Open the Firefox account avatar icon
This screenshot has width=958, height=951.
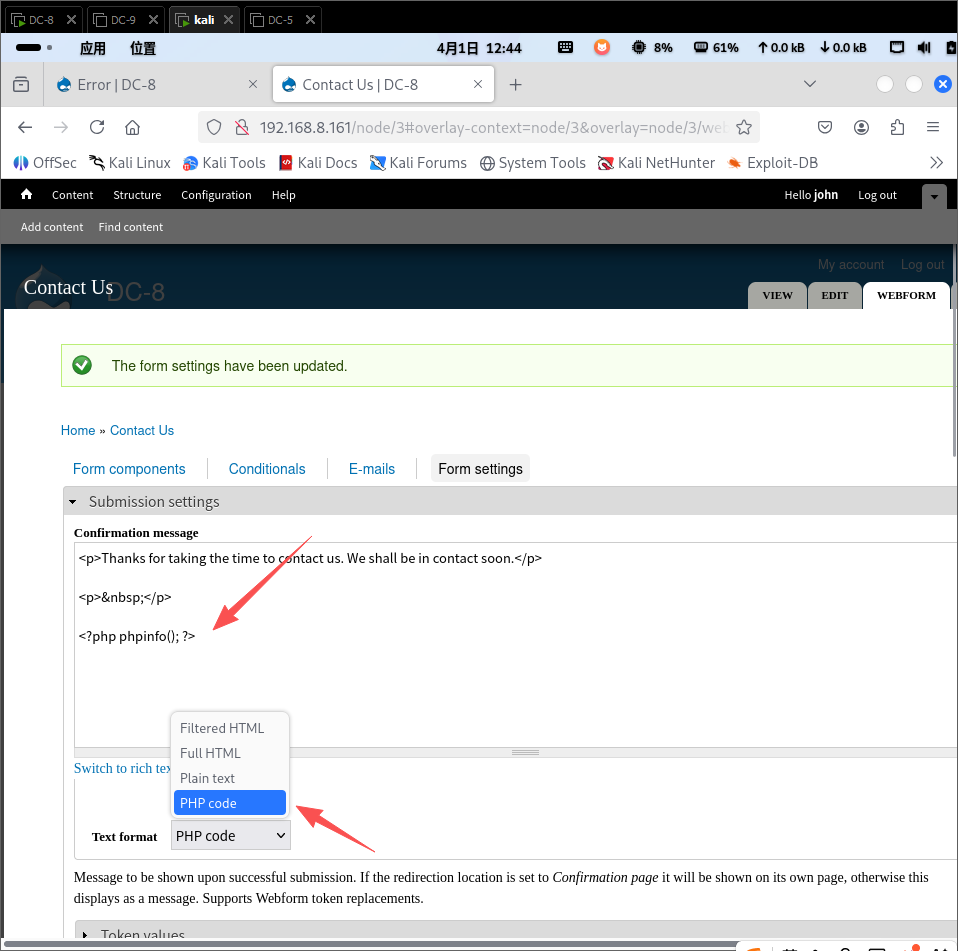(x=861, y=127)
